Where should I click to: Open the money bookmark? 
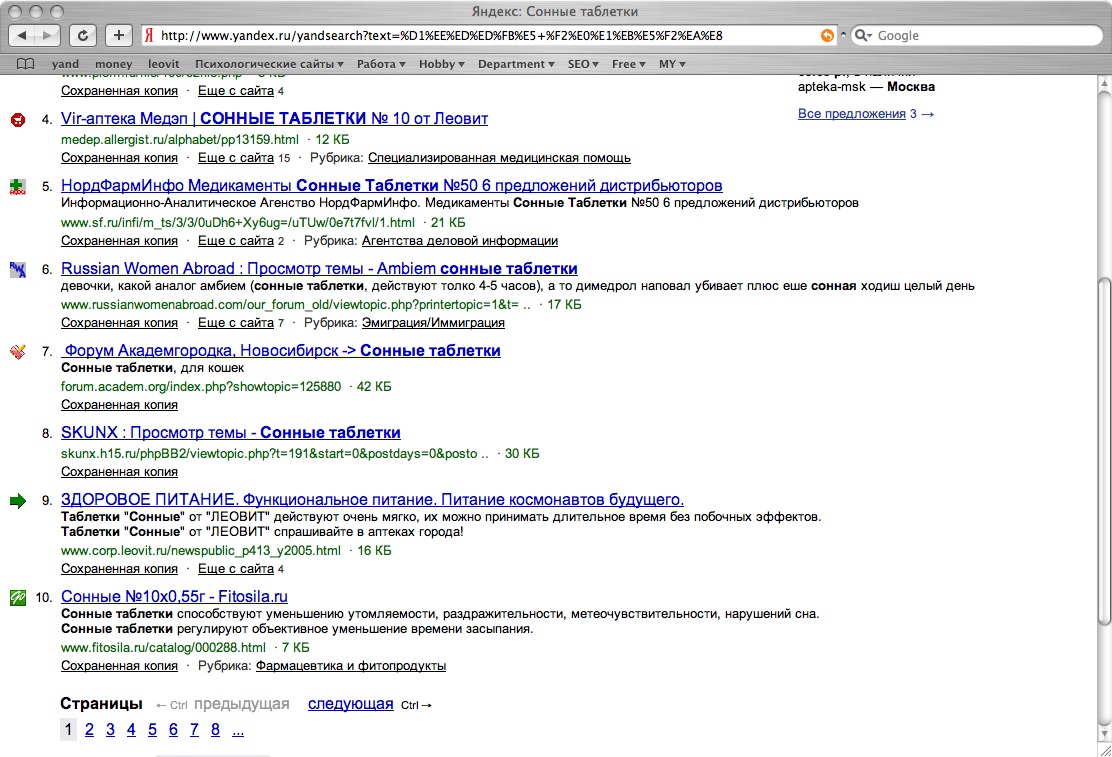[113, 64]
